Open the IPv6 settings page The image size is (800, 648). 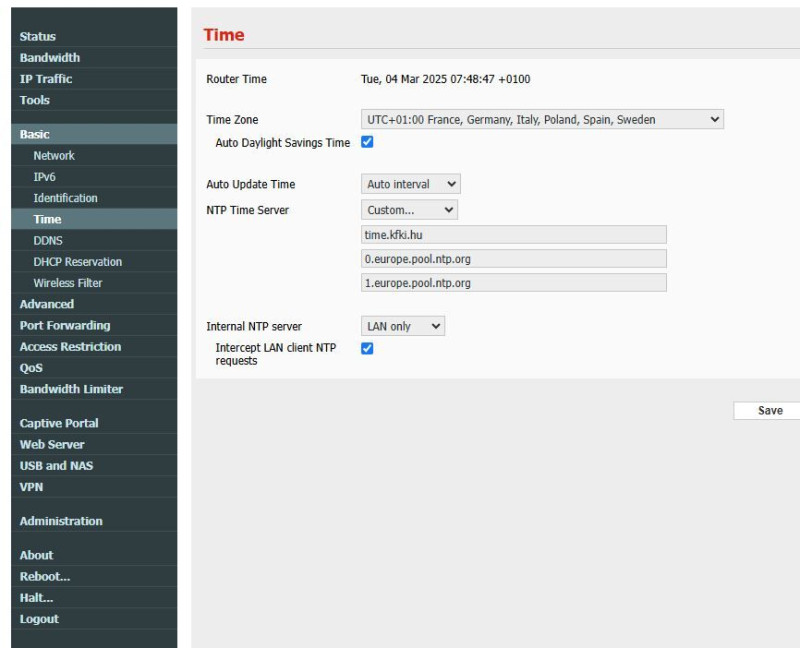coord(94,177)
